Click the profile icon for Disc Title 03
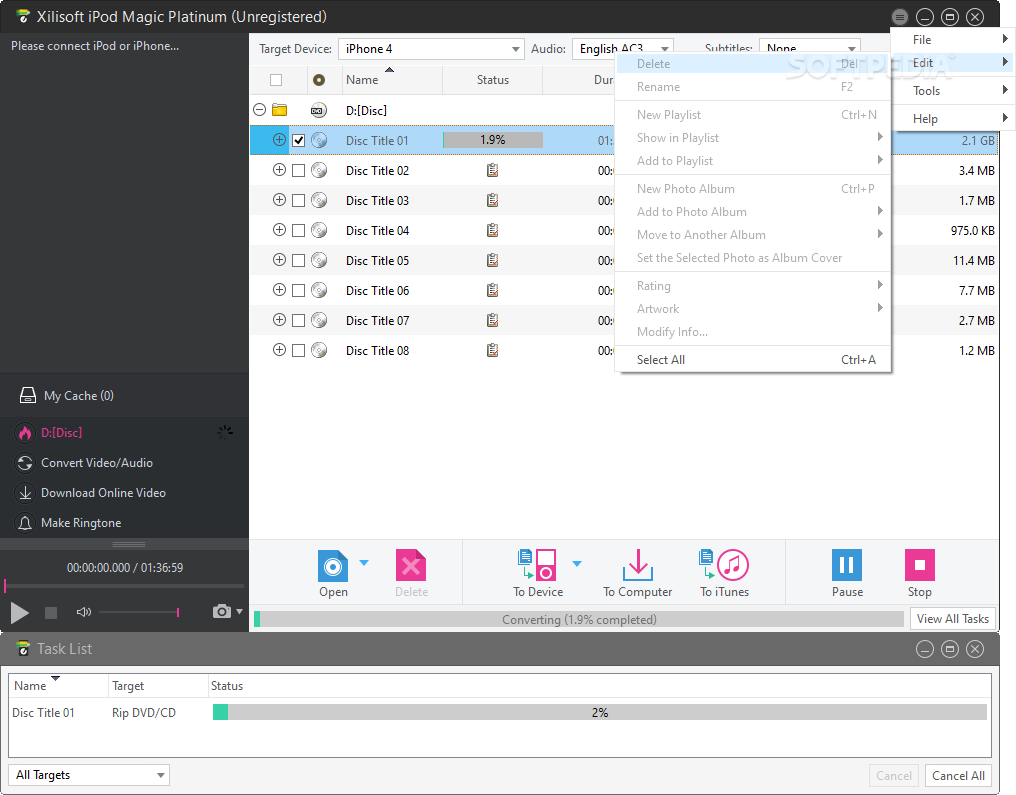1016x795 pixels. coord(492,200)
